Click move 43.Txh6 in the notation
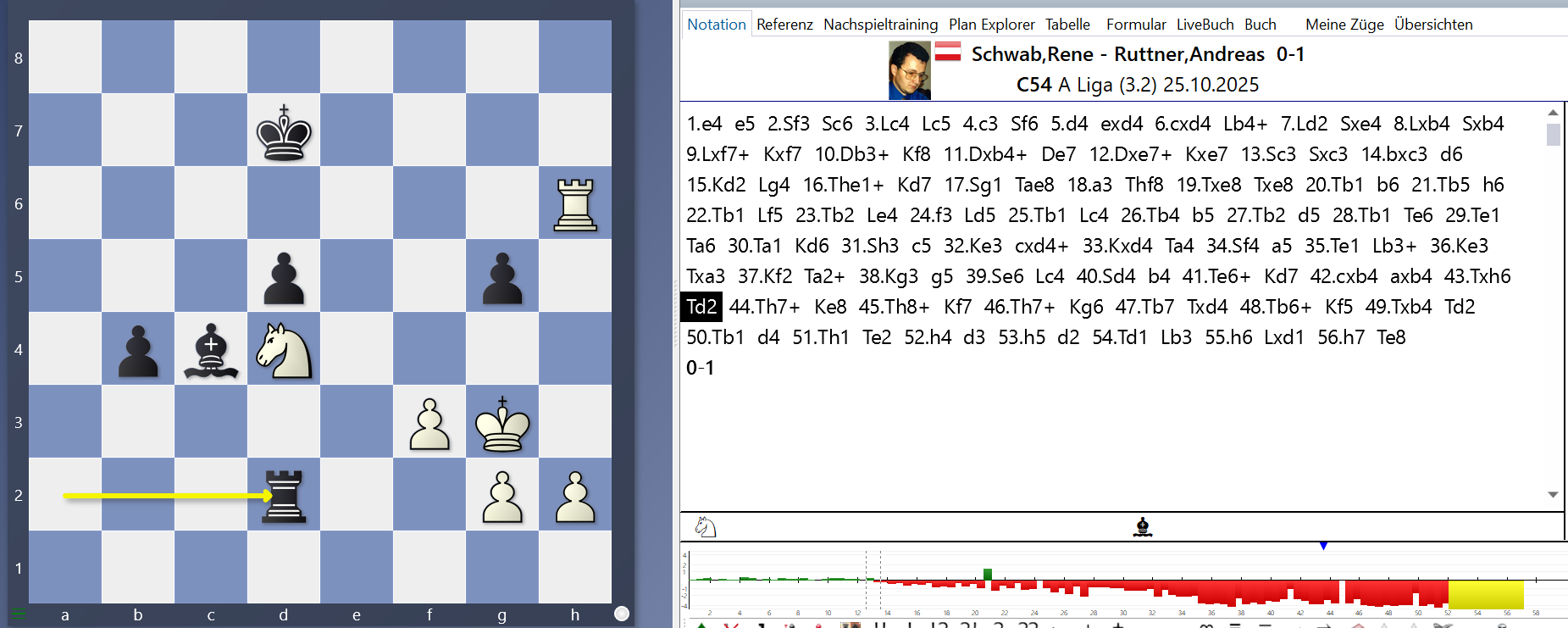Image resolution: width=1568 pixels, height=628 pixels. pos(1477,276)
